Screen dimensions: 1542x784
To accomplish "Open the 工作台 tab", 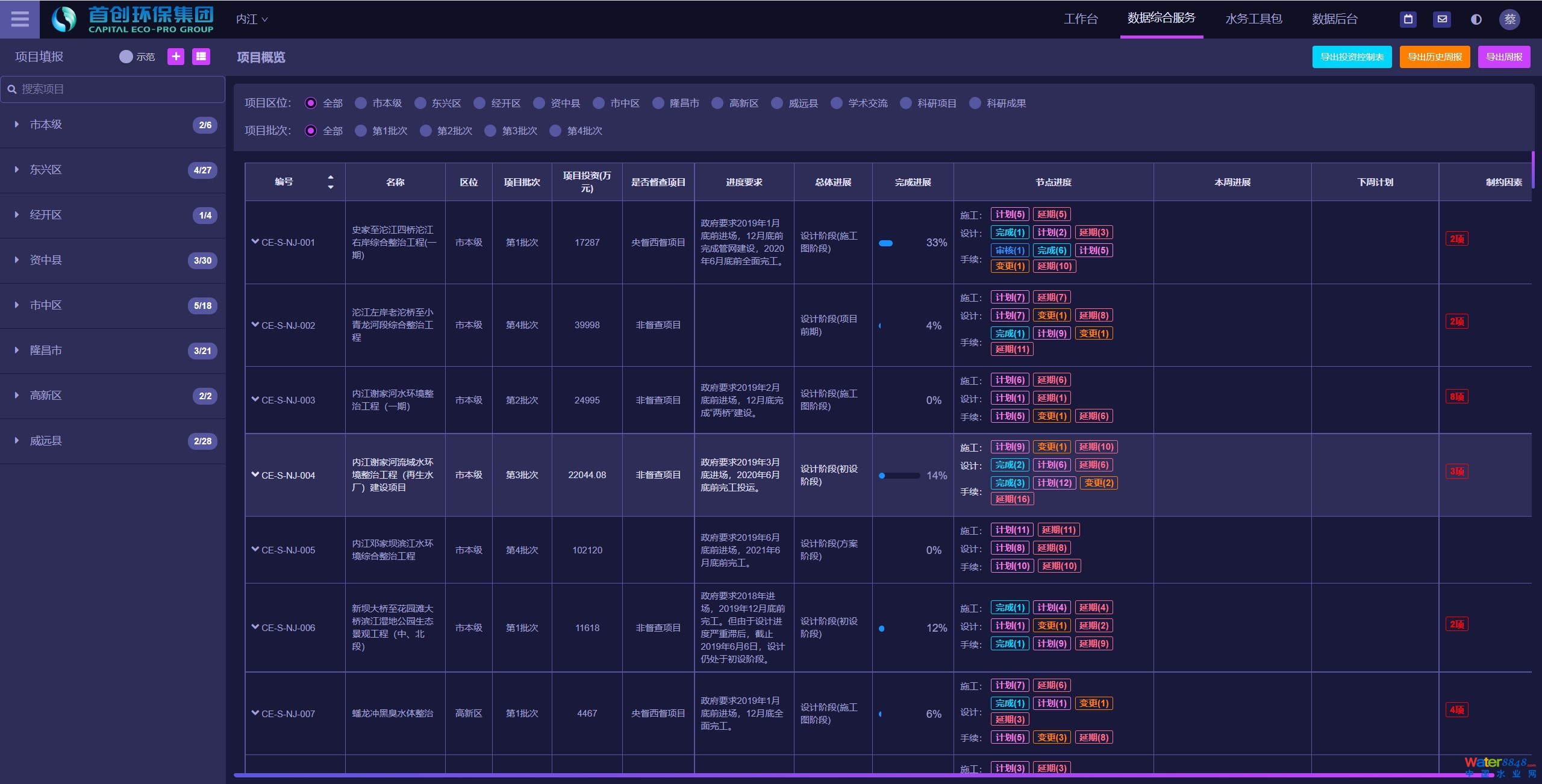I will coord(1081,19).
